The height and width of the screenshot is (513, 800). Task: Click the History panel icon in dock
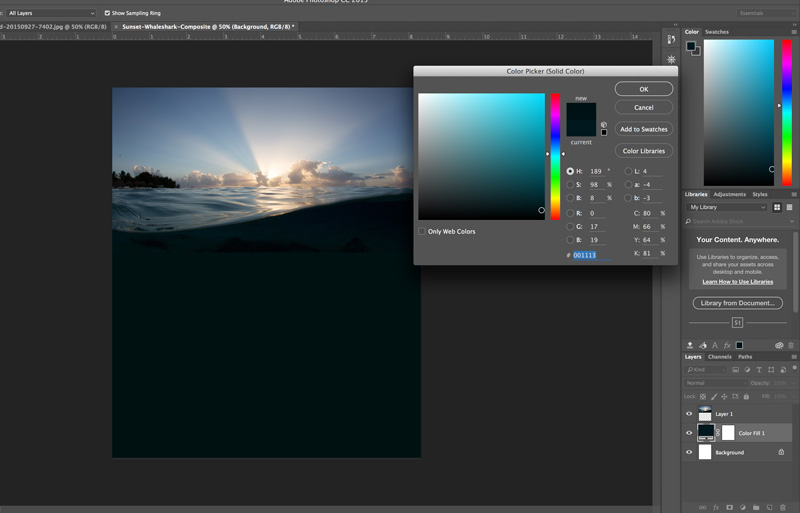(669, 40)
